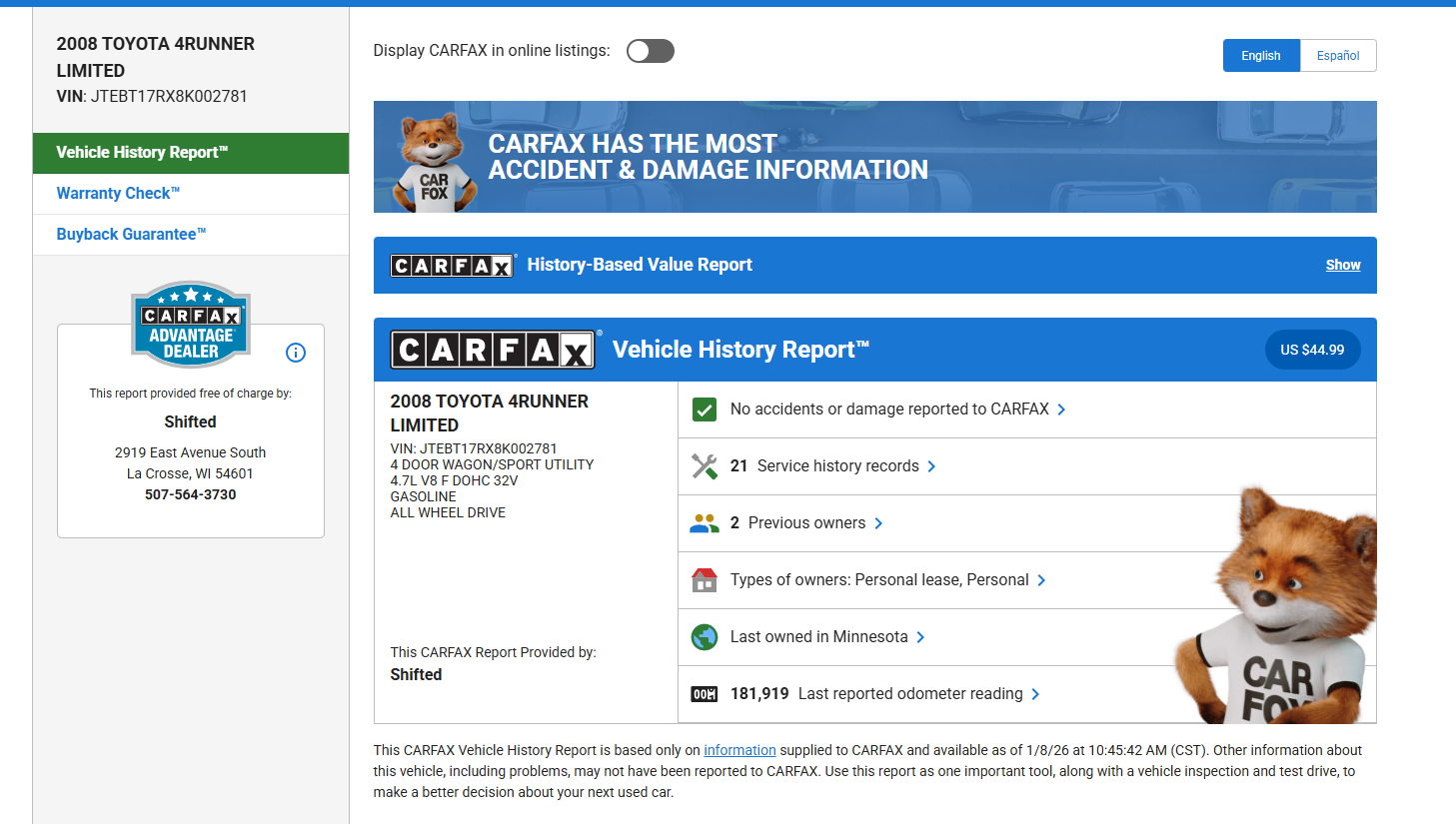1456x824 pixels.
Task: Click the wrench service history icon
Action: (x=705, y=466)
